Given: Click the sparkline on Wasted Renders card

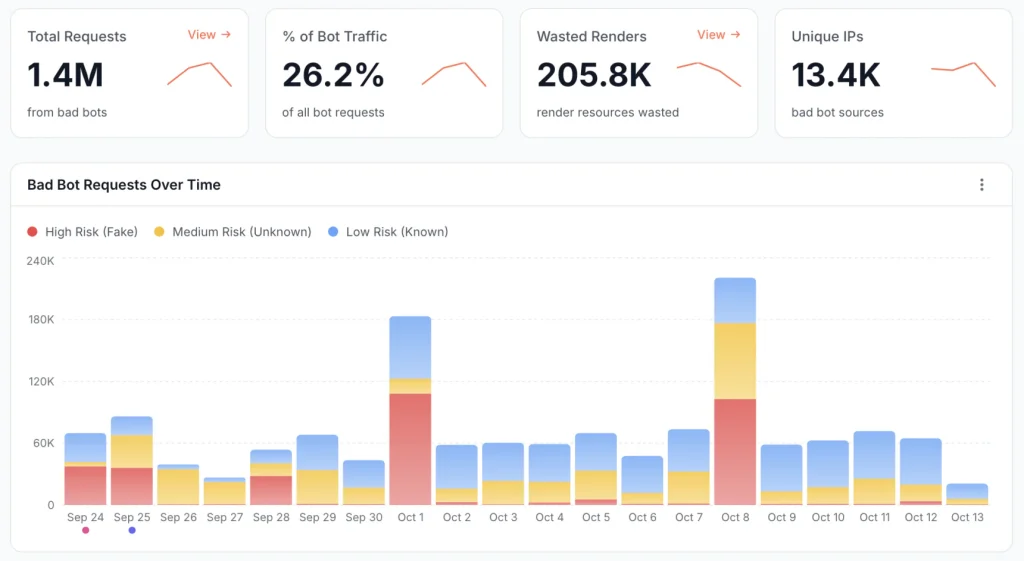Looking at the screenshot, I should pos(709,74).
